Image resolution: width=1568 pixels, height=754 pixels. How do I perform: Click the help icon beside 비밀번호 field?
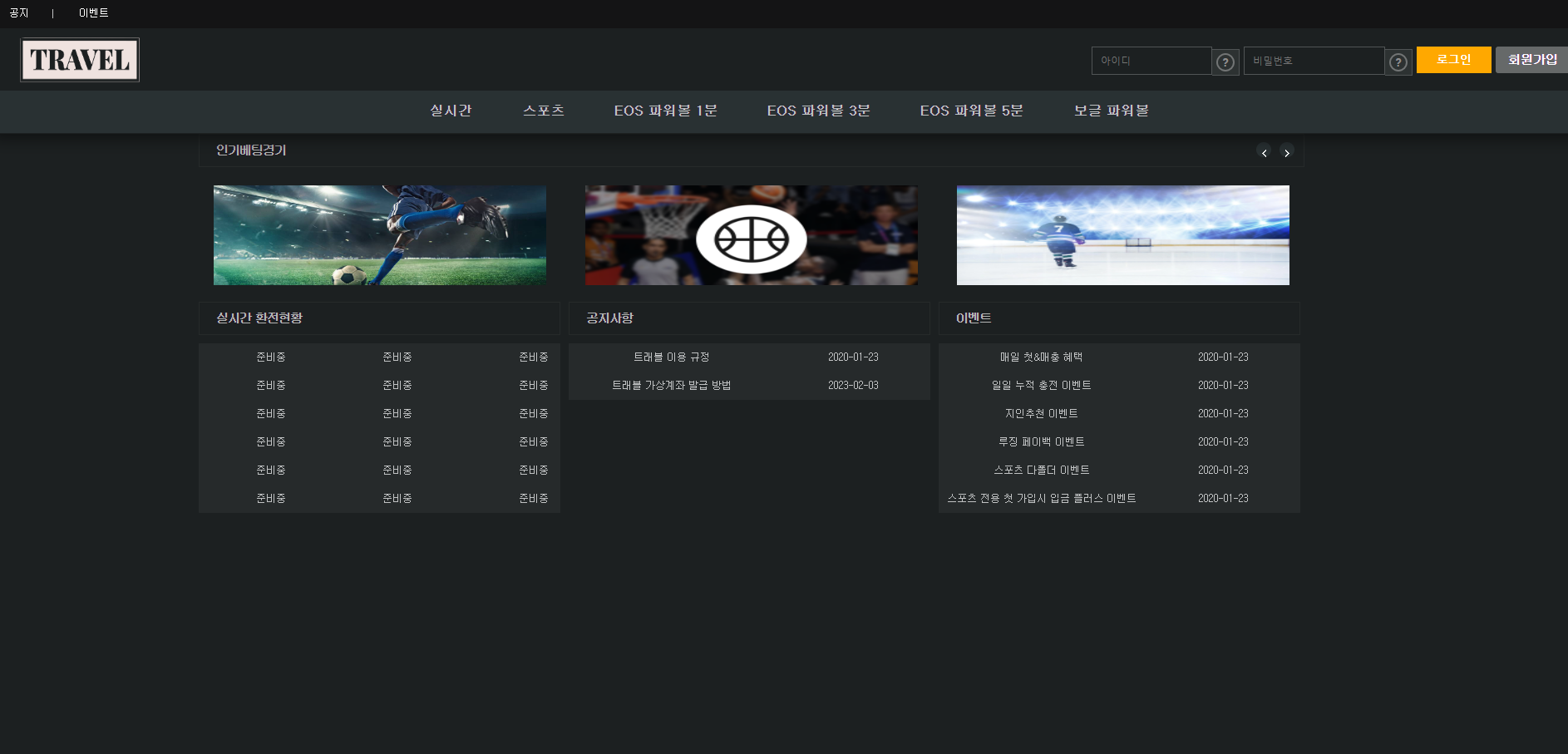[x=1398, y=62]
